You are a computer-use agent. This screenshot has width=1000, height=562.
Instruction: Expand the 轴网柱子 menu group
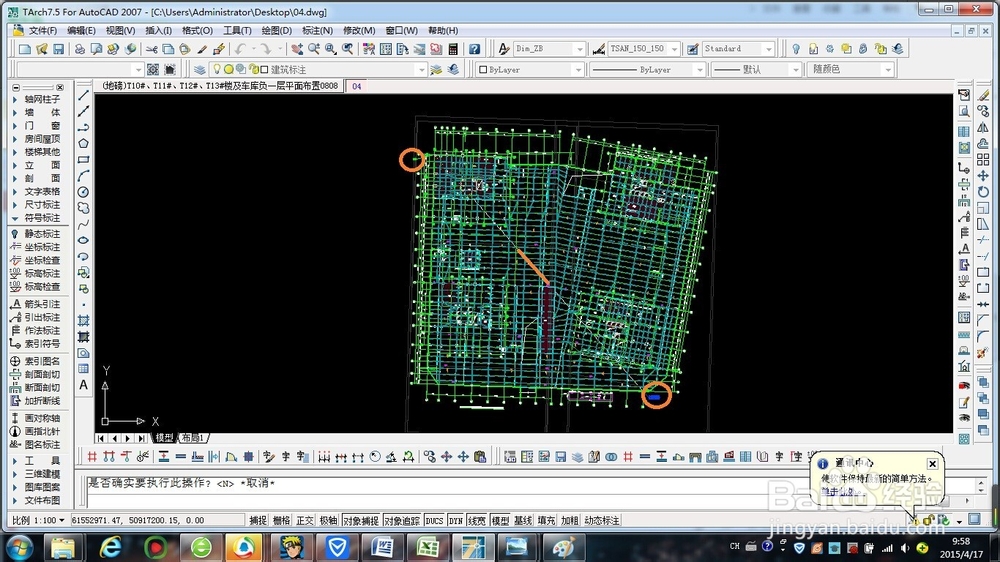pos(40,100)
